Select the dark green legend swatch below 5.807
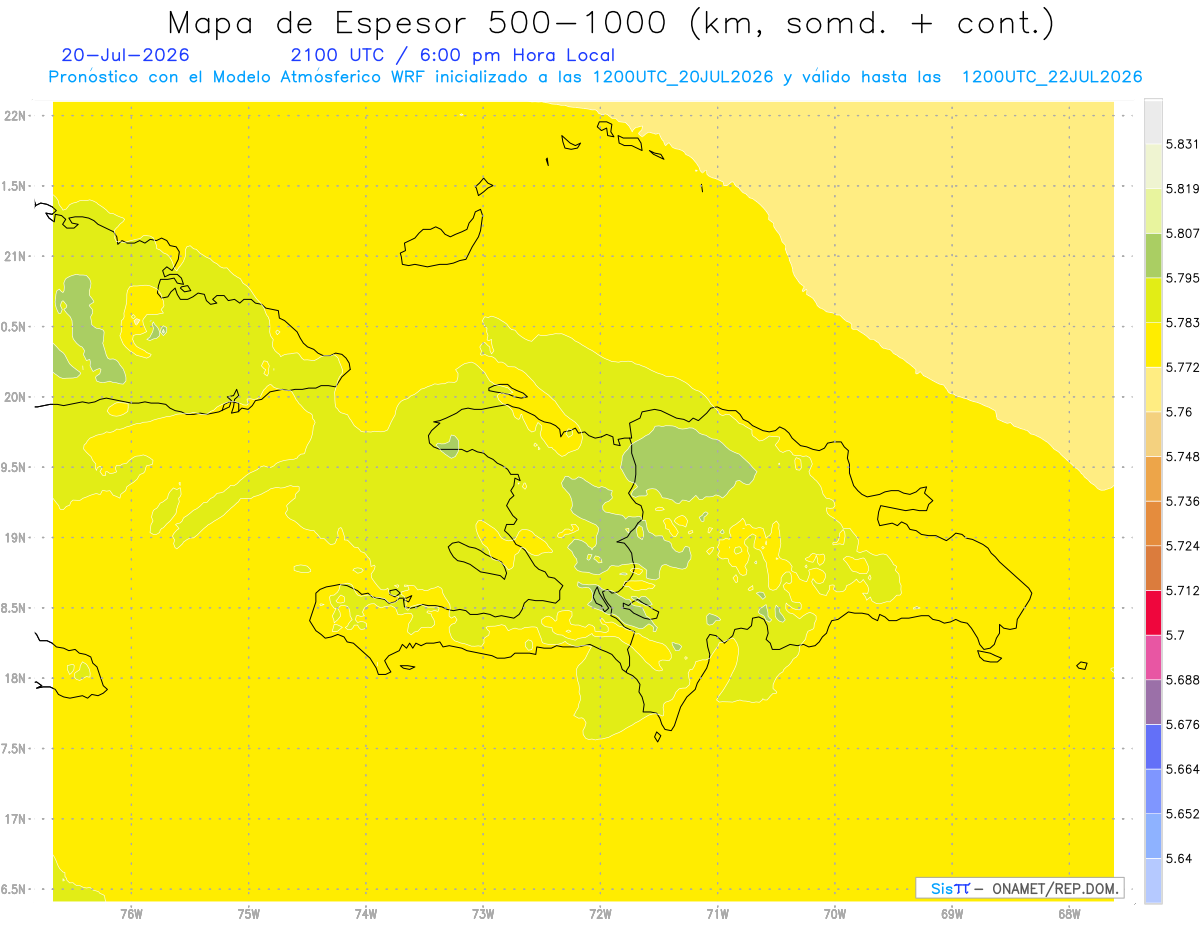 (1153, 255)
